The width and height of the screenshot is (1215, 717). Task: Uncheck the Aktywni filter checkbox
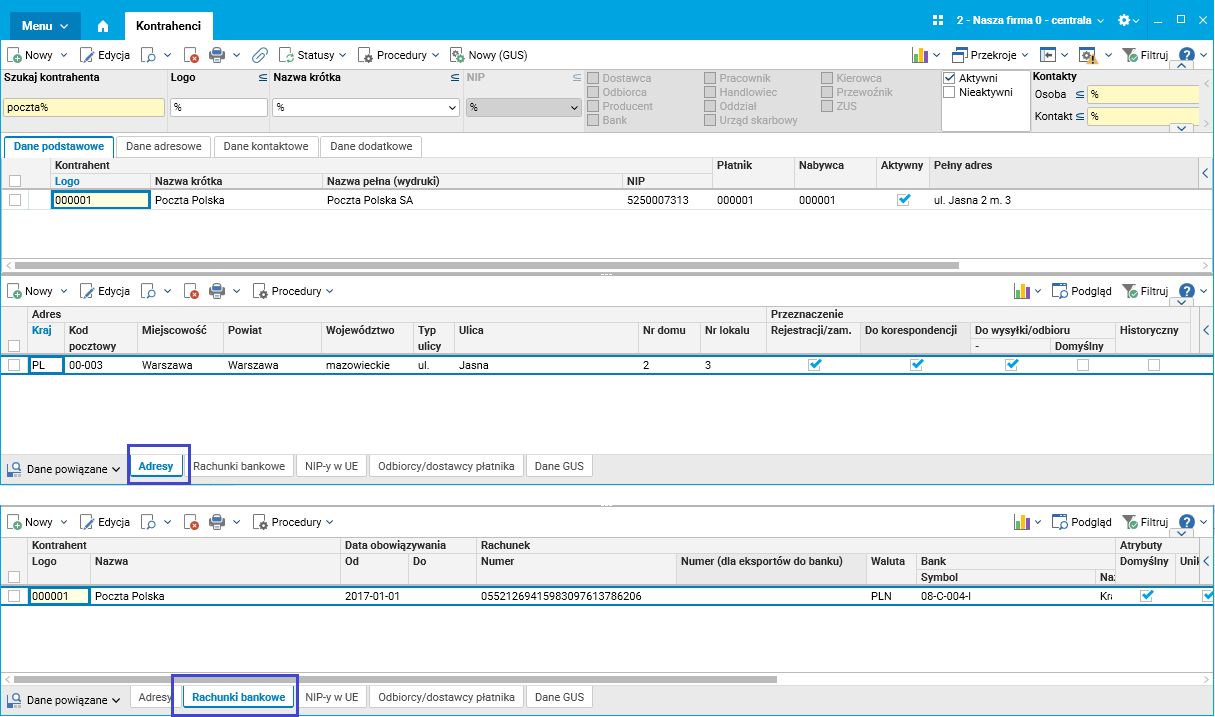(x=950, y=78)
